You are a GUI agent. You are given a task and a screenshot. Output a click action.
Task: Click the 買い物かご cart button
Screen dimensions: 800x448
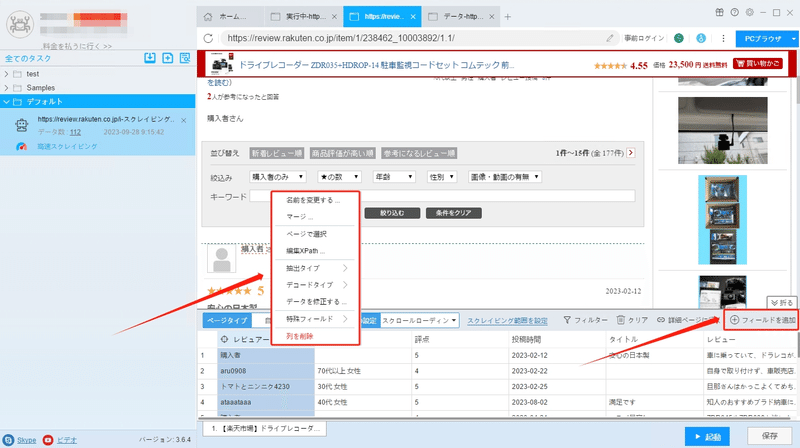click(x=758, y=64)
